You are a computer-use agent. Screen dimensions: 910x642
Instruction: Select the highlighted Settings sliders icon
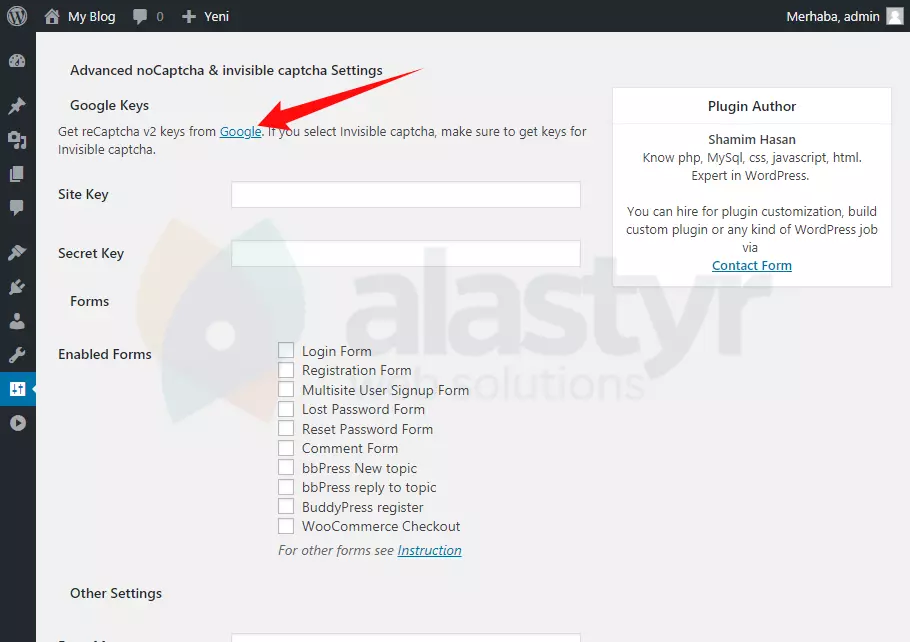point(17,388)
